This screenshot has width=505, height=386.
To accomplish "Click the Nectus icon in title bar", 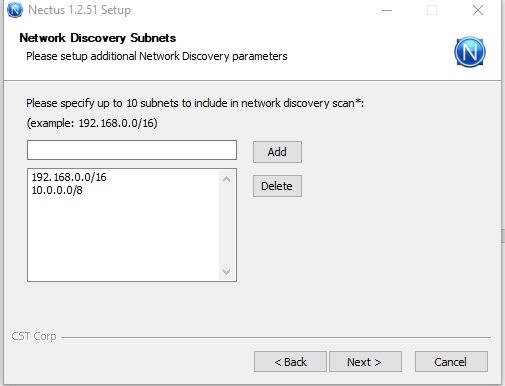I will pos(15,10).
